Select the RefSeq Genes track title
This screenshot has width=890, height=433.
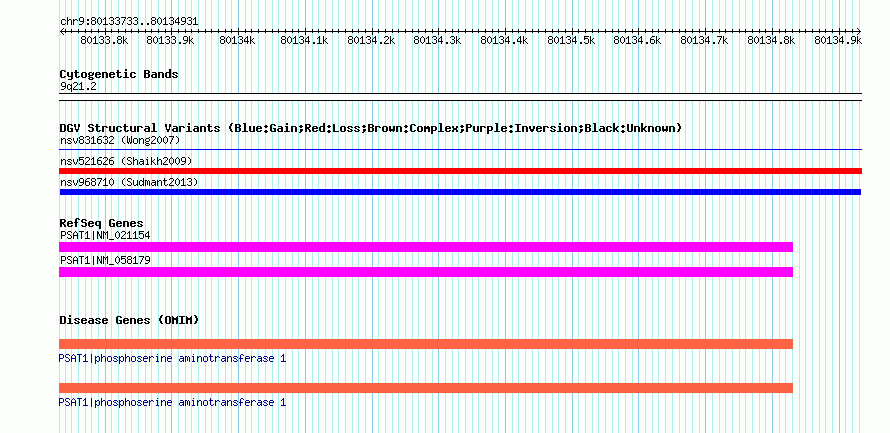(102, 224)
